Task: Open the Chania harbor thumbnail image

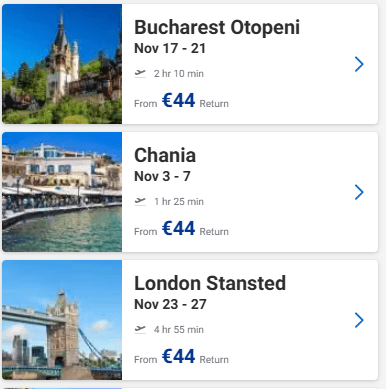Action: tap(62, 192)
